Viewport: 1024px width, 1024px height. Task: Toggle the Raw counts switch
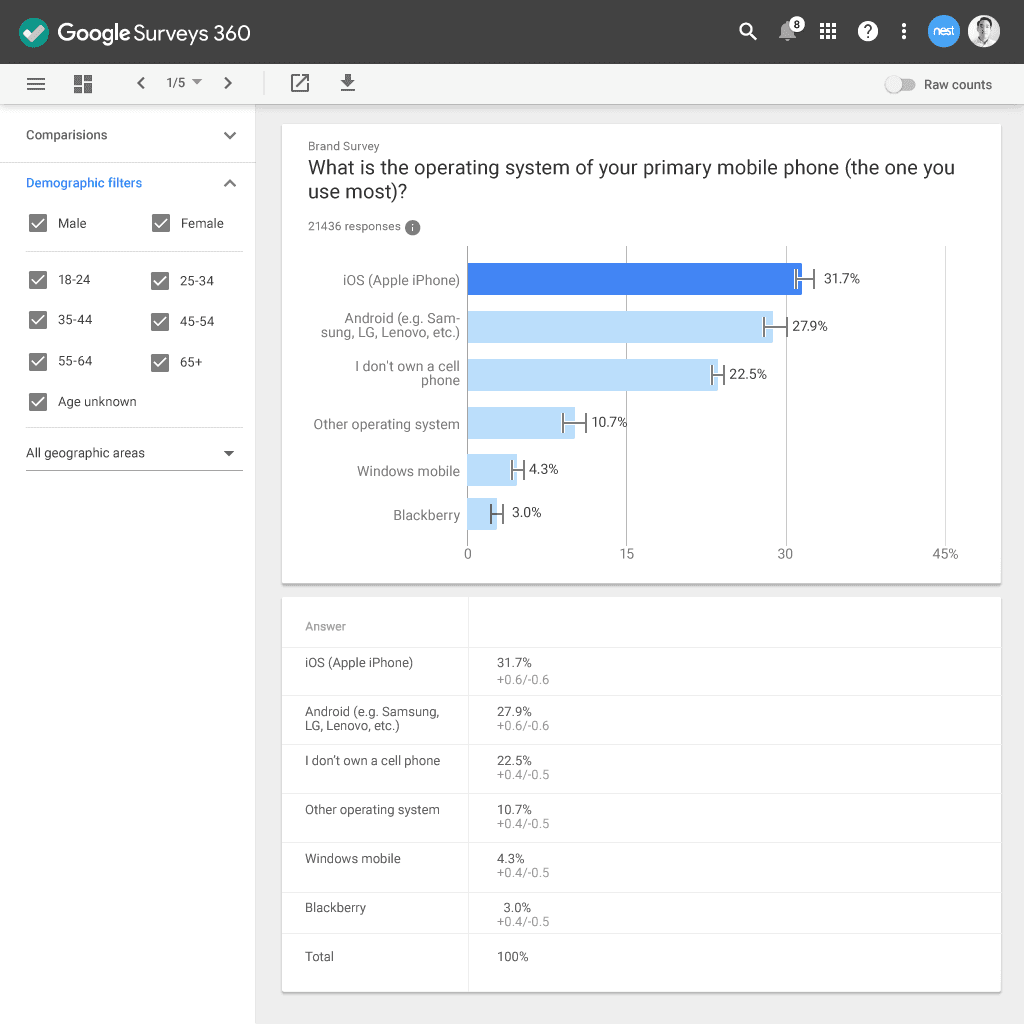900,85
